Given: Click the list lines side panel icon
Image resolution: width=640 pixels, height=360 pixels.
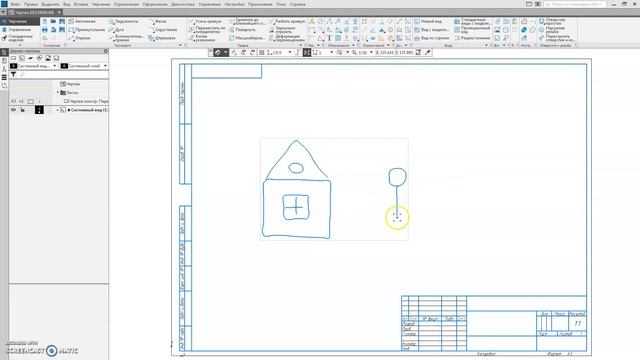Looking at the screenshot, I should pos(4,77).
